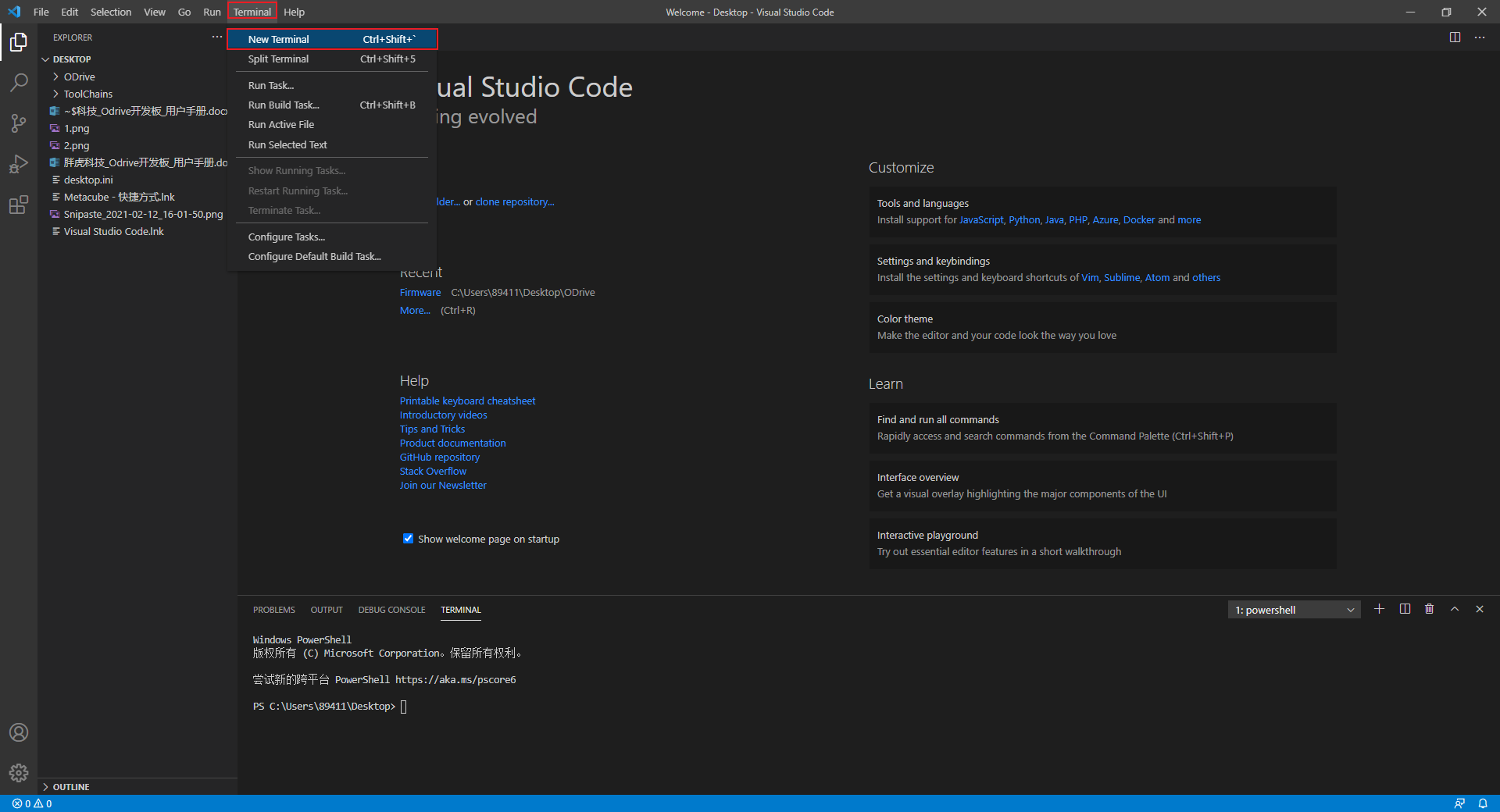Open the Accounts icon in activity bar
Viewport: 1500px width, 812px height.
19,732
